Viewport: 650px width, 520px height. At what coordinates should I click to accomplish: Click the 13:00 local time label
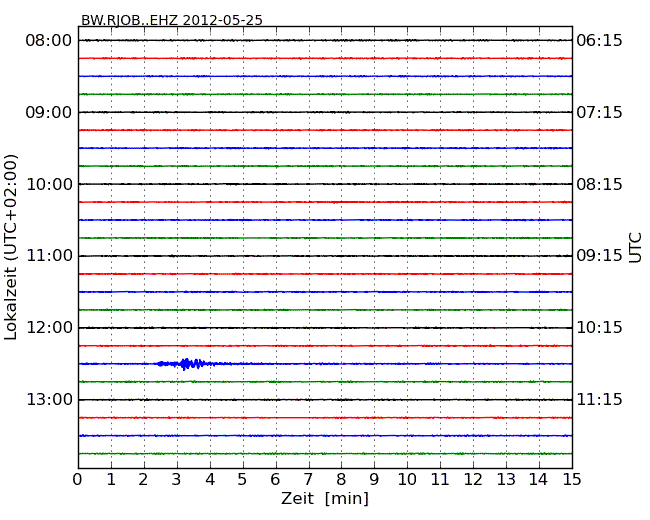49,400
